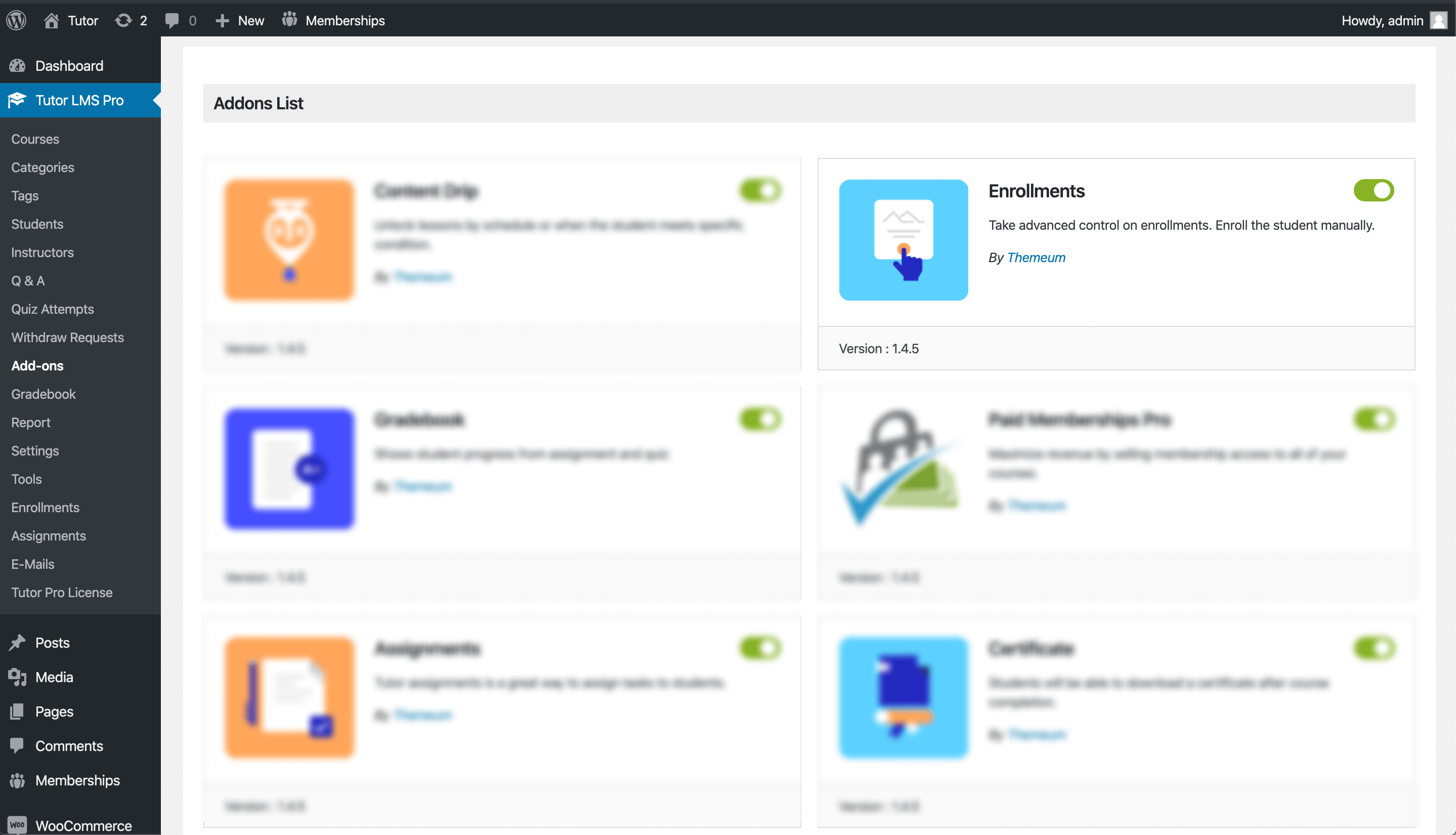
Task: Toggle the Paid Memberships Pro addon switch
Action: (1374, 419)
